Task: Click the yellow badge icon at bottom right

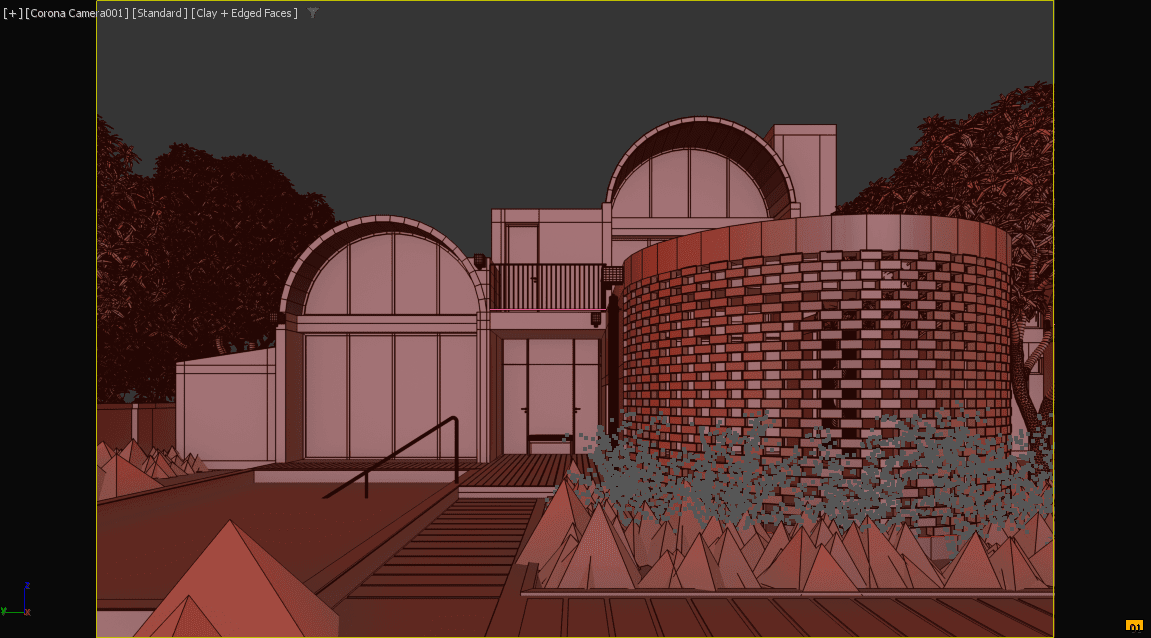Action: coord(1134,628)
